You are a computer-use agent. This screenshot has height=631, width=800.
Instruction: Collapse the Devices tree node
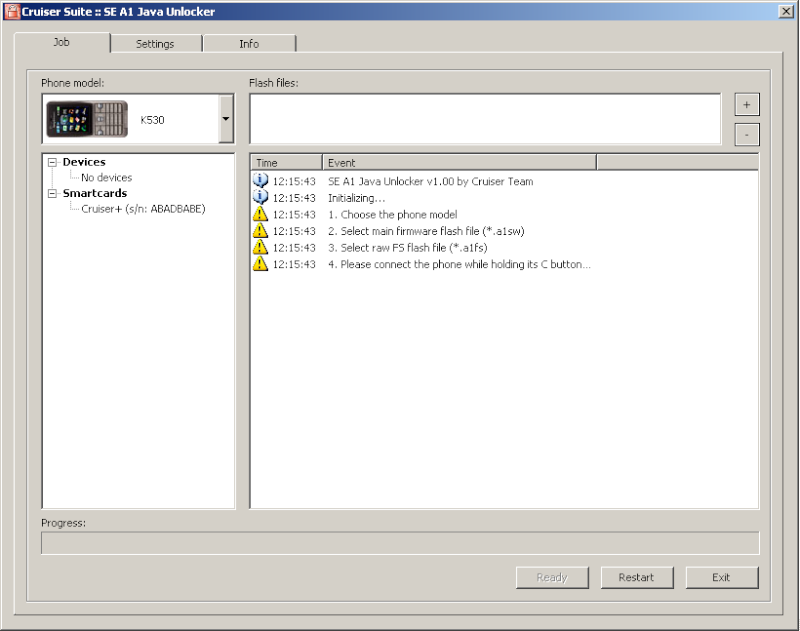[52, 162]
